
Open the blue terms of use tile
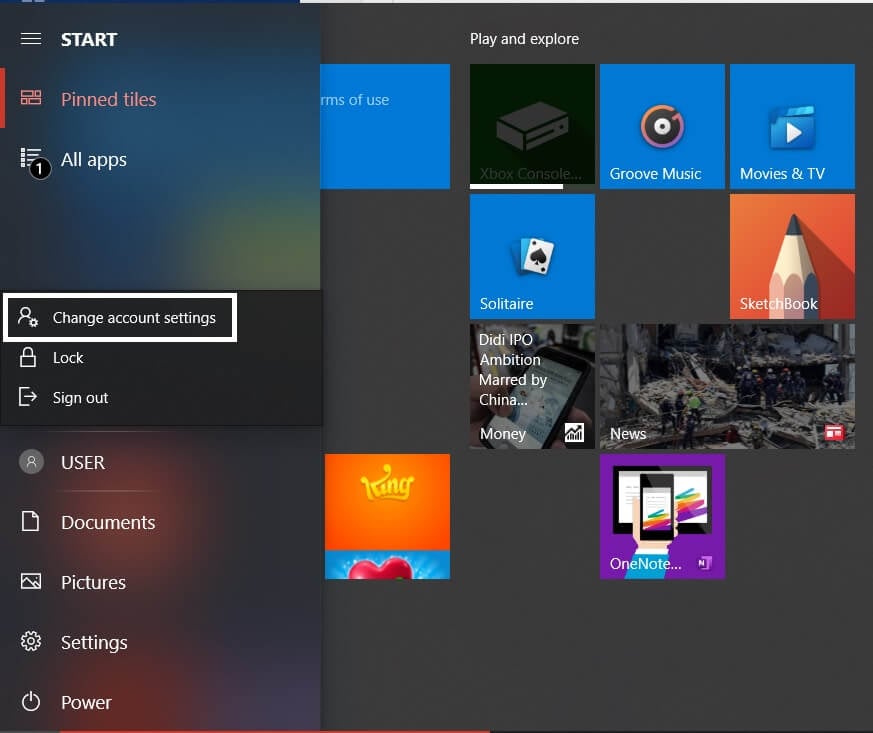coord(385,126)
